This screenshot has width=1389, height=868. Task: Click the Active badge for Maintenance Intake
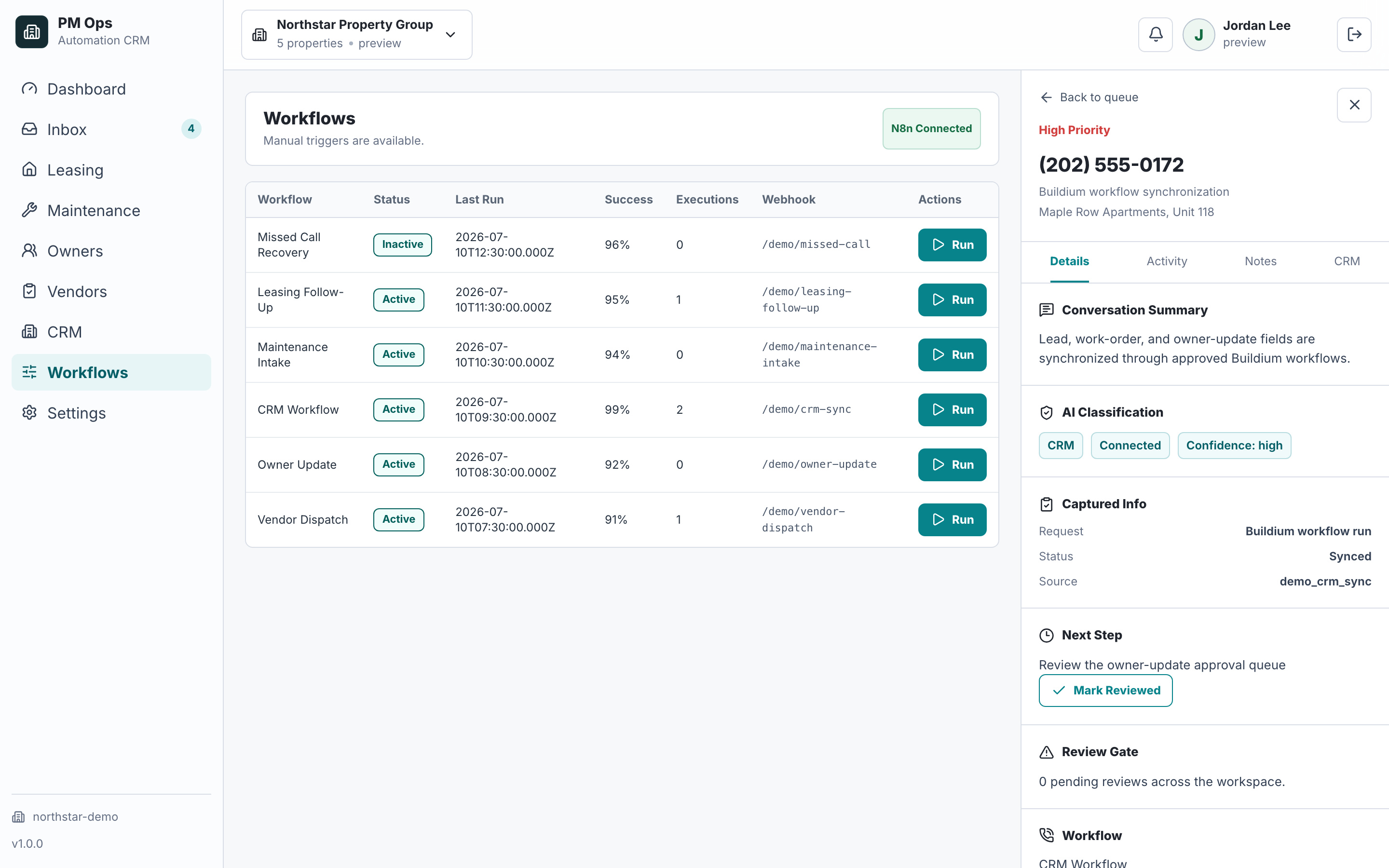coord(398,355)
